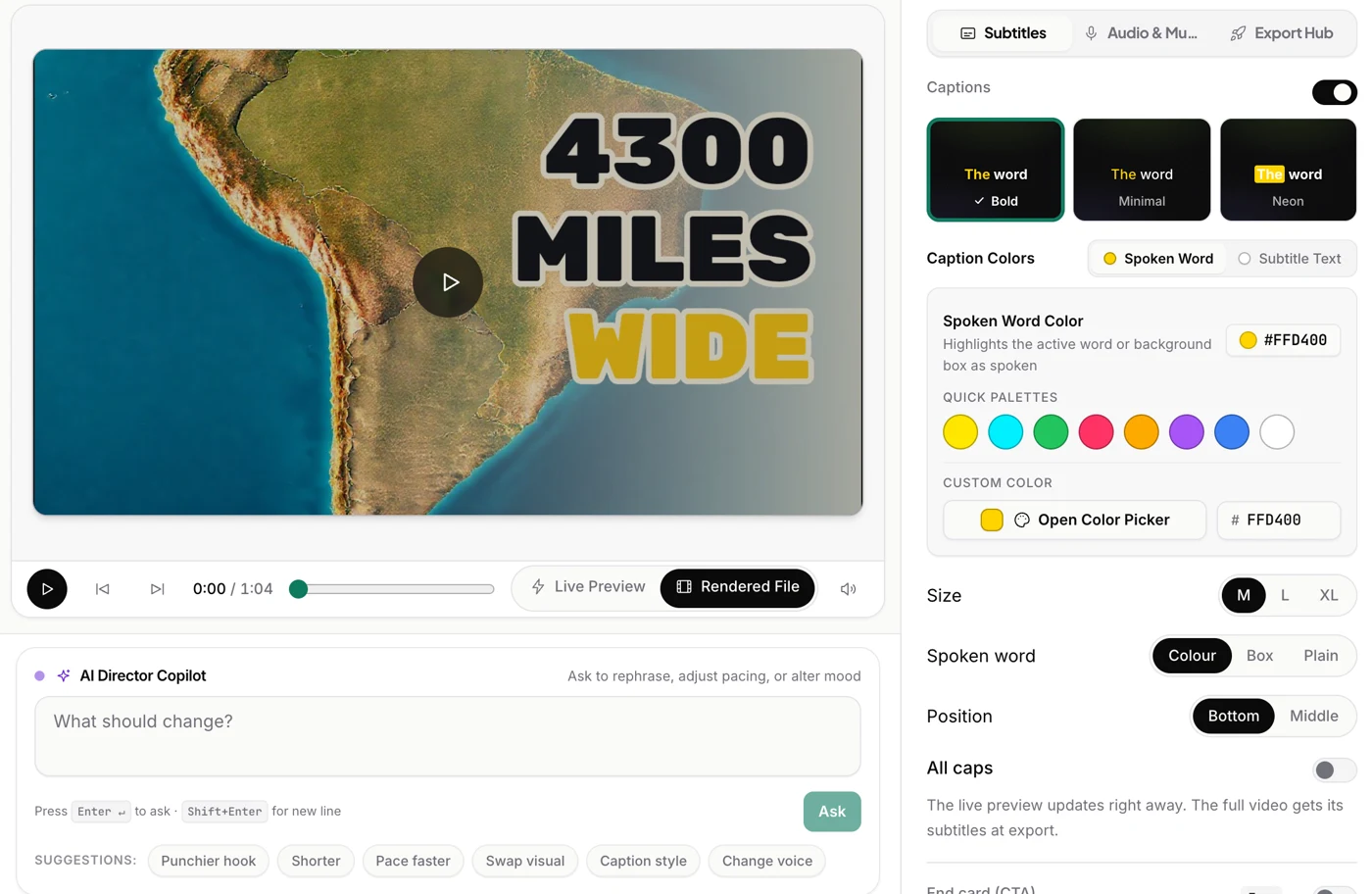Start playback with the black round play button
1372x894 pixels.
click(x=47, y=589)
